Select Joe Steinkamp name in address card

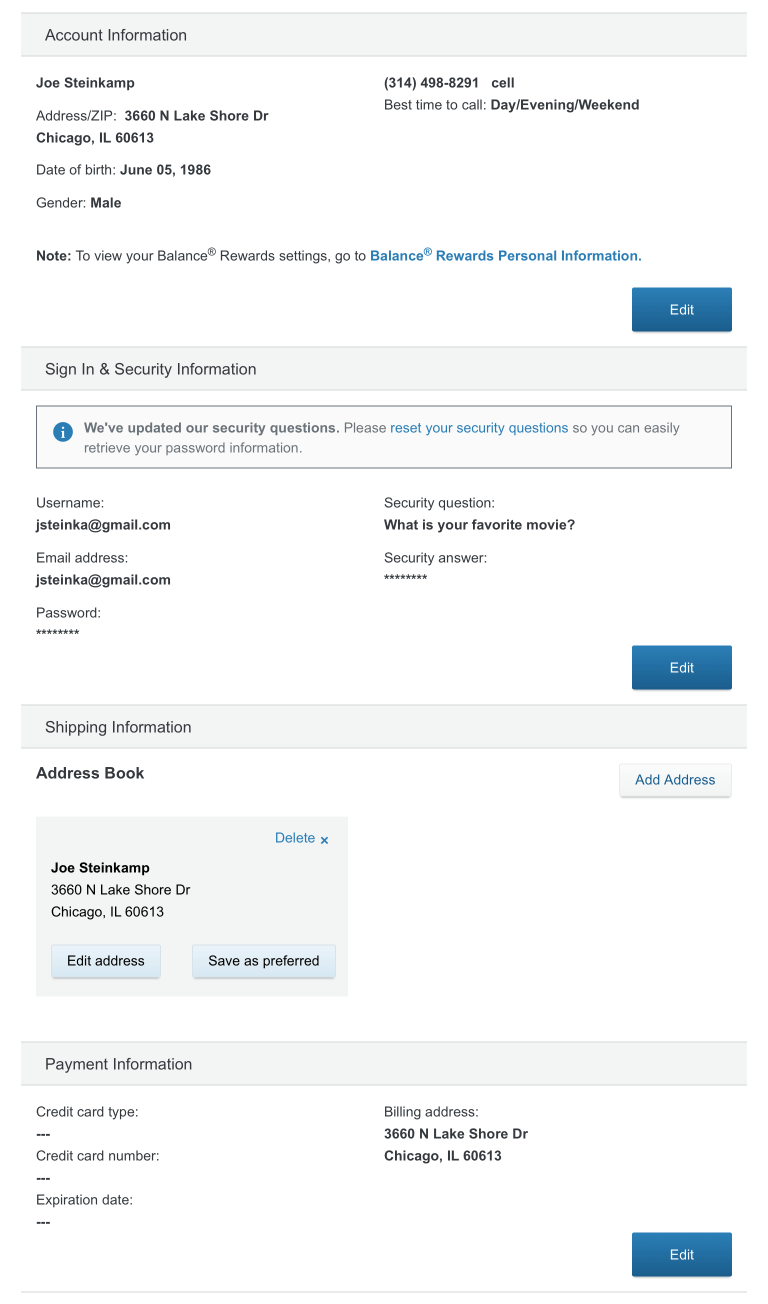point(100,868)
